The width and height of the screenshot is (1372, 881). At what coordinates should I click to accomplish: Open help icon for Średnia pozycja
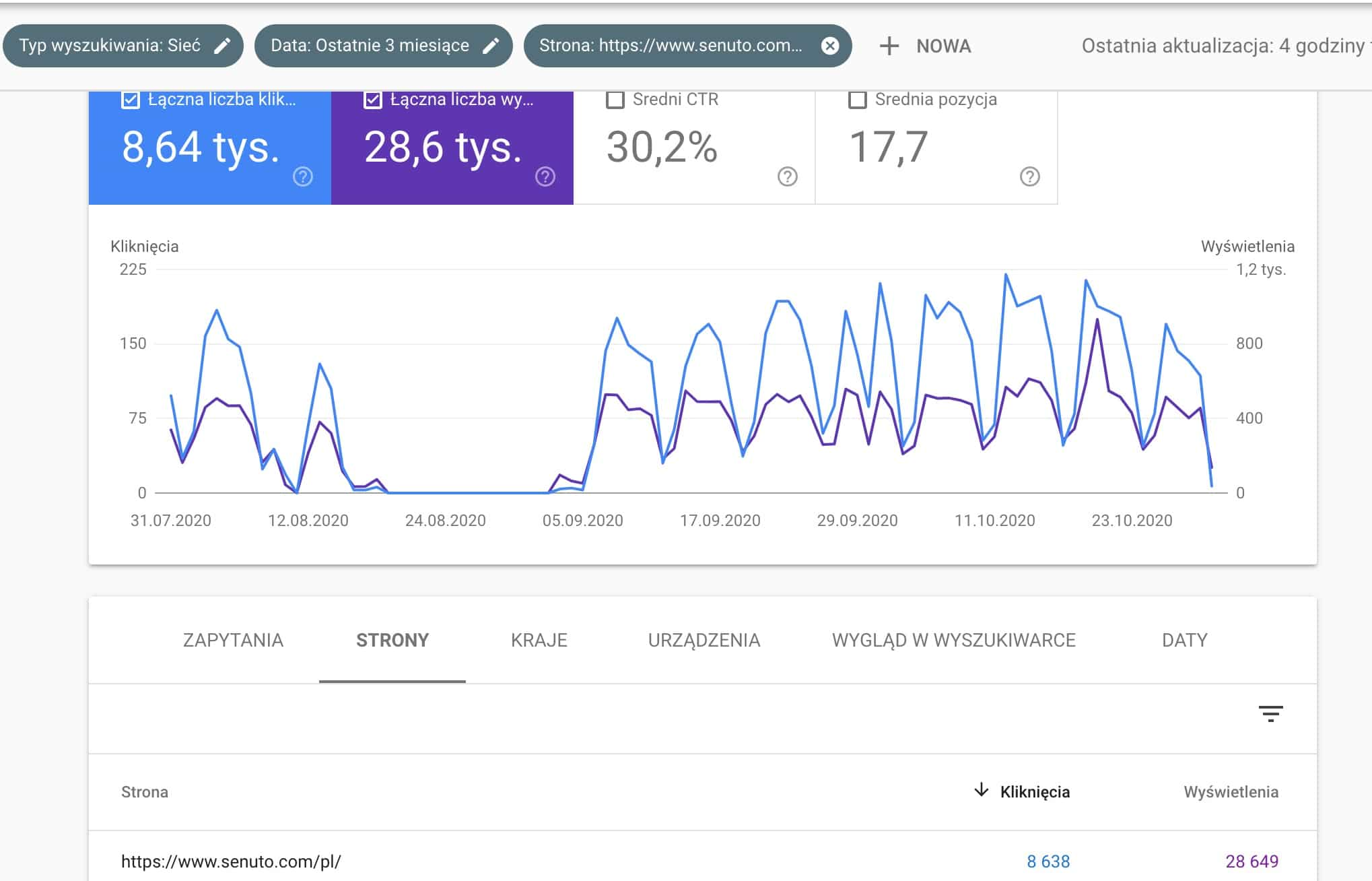click(1030, 176)
